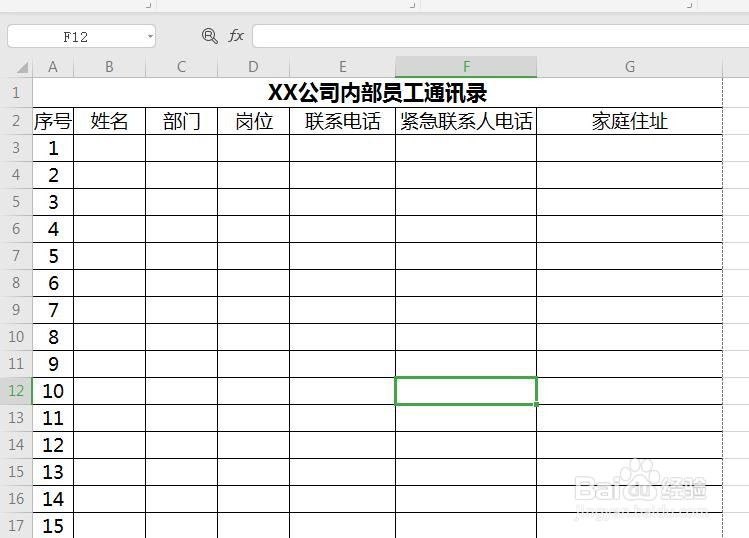
Task: Click the title XX公司内部员工通讯录
Action: pyautogui.click(x=377, y=93)
